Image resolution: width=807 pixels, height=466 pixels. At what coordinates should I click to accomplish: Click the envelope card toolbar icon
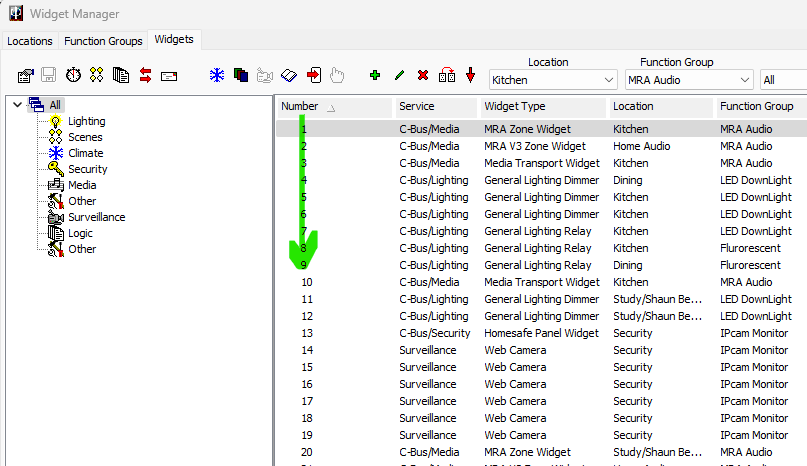(169, 77)
